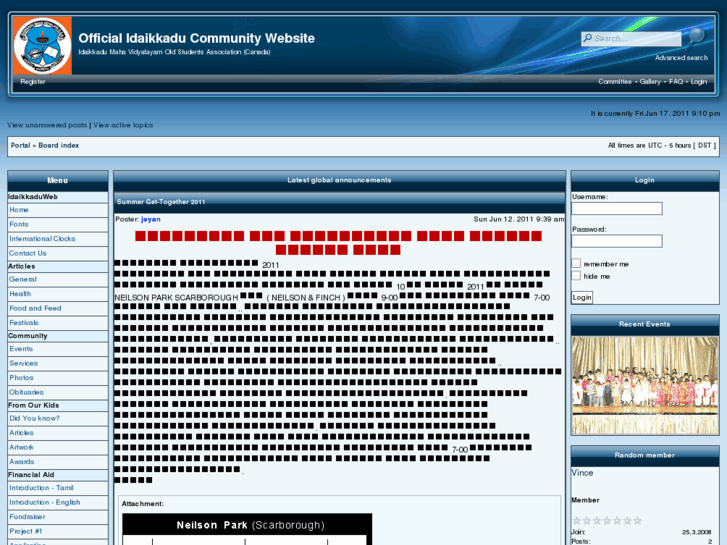Image resolution: width=727 pixels, height=545 pixels.
Task: Open Health articles
Action: [x=20, y=294]
